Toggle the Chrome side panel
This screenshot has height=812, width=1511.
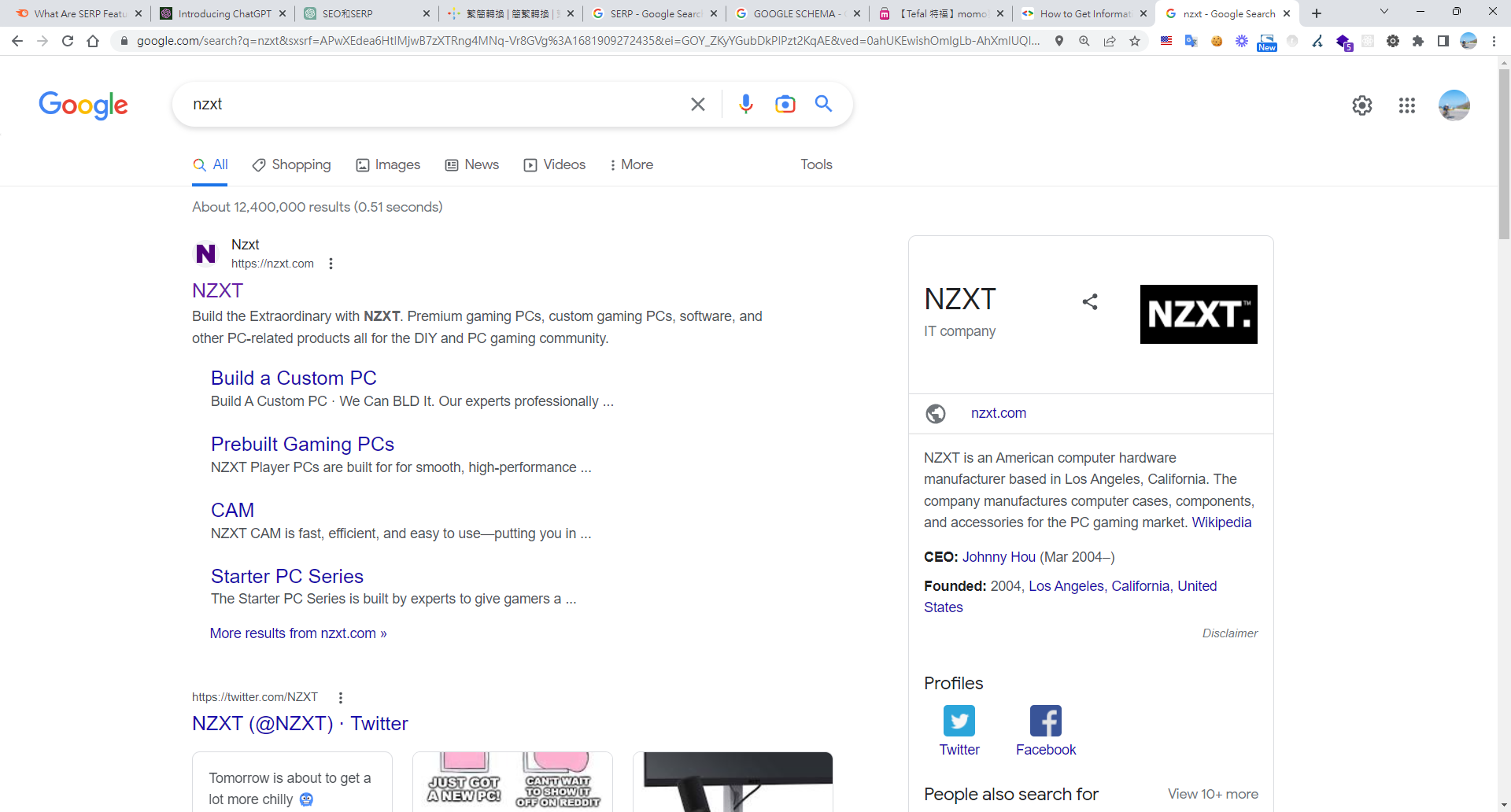point(1443,41)
